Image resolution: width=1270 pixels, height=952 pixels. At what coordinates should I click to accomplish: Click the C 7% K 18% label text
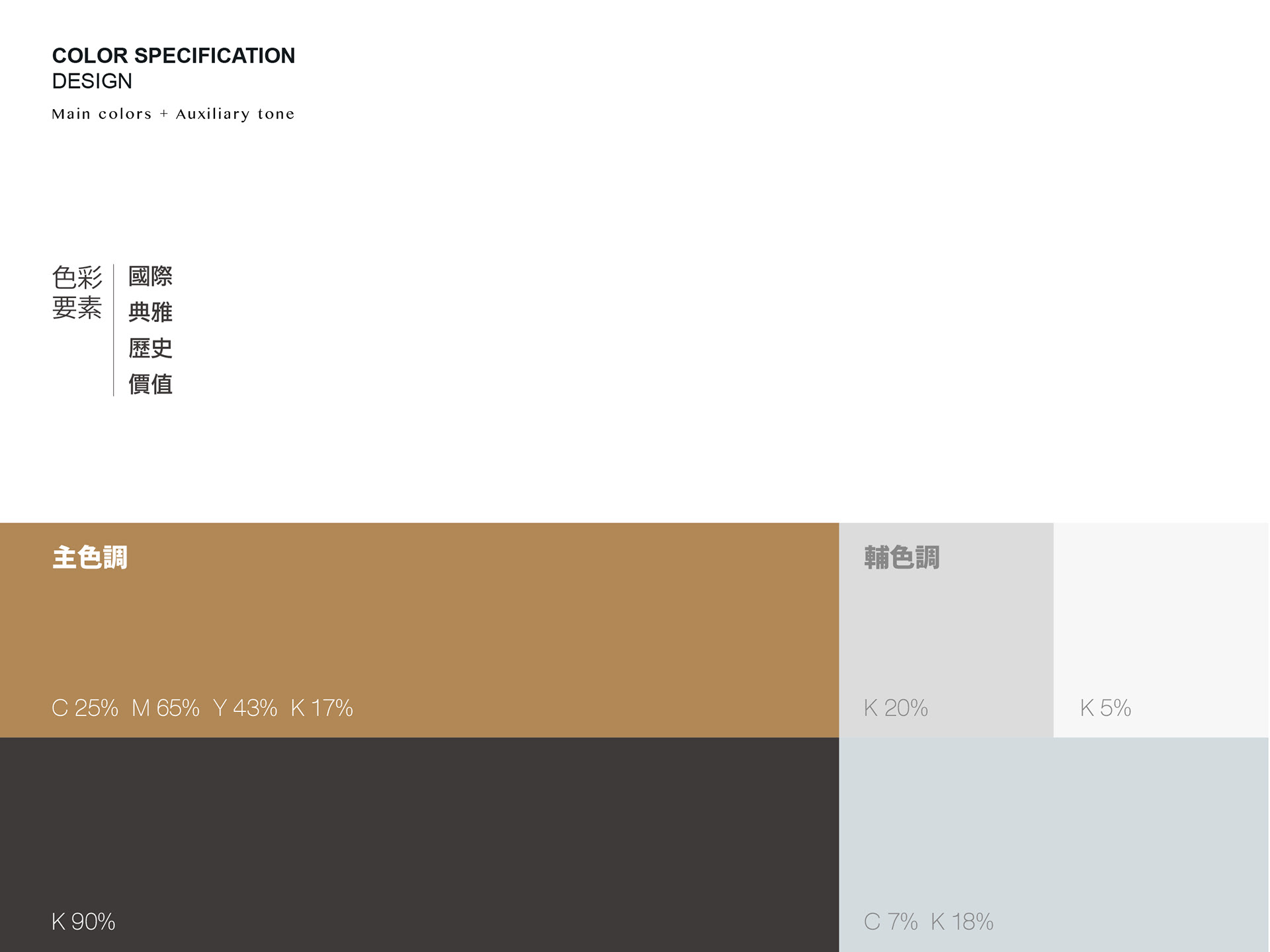coord(929,922)
